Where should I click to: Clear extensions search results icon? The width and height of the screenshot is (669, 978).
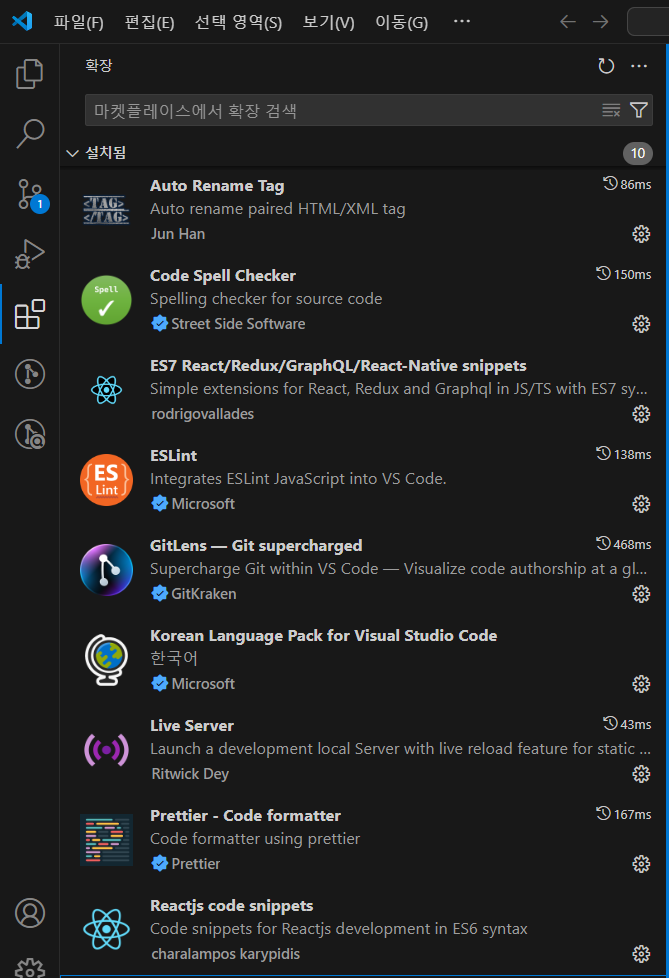(x=611, y=110)
